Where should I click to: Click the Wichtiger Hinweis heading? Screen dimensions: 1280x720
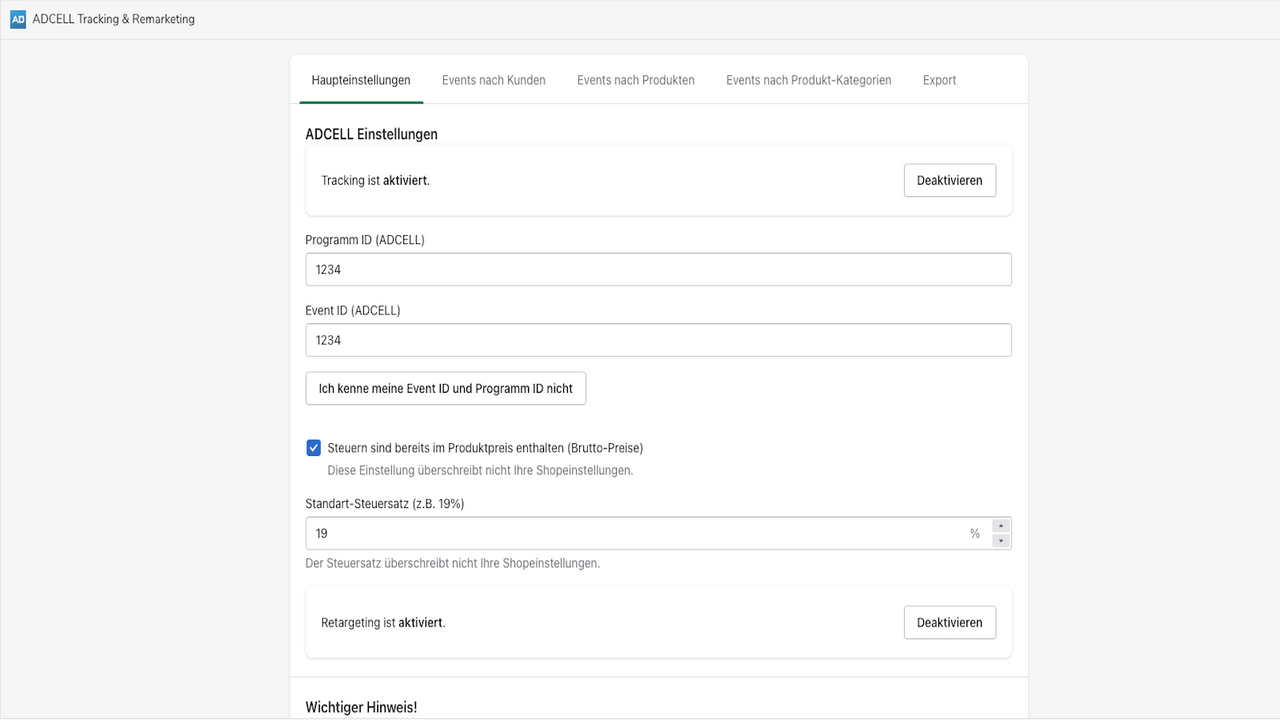pyautogui.click(x=361, y=707)
